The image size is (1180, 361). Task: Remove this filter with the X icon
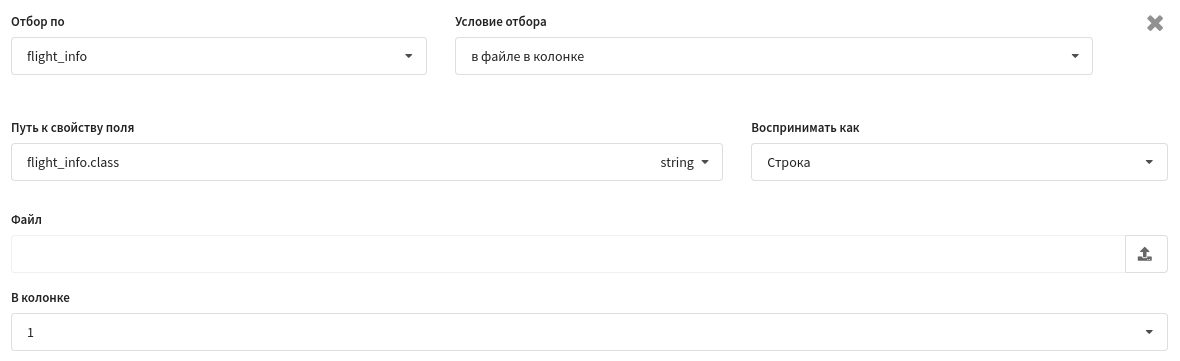[1154, 23]
